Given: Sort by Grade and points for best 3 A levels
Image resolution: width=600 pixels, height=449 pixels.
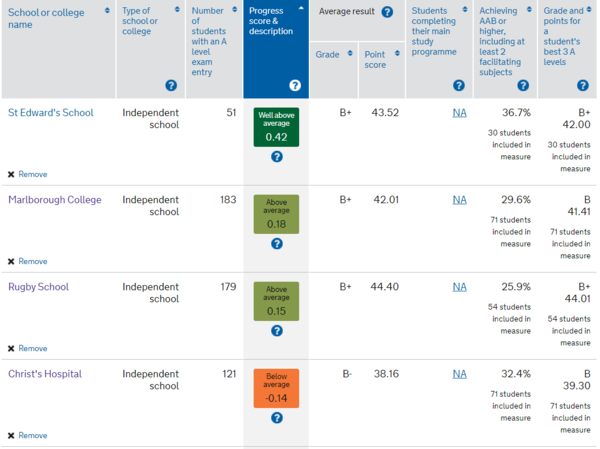Looking at the screenshot, I should point(589,9).
